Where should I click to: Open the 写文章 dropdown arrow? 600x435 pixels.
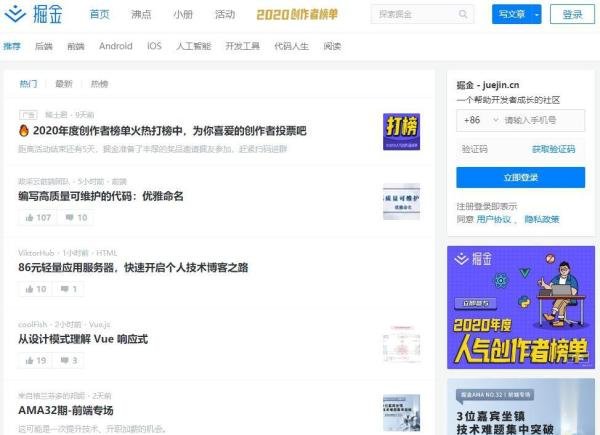tap(536, 15)
